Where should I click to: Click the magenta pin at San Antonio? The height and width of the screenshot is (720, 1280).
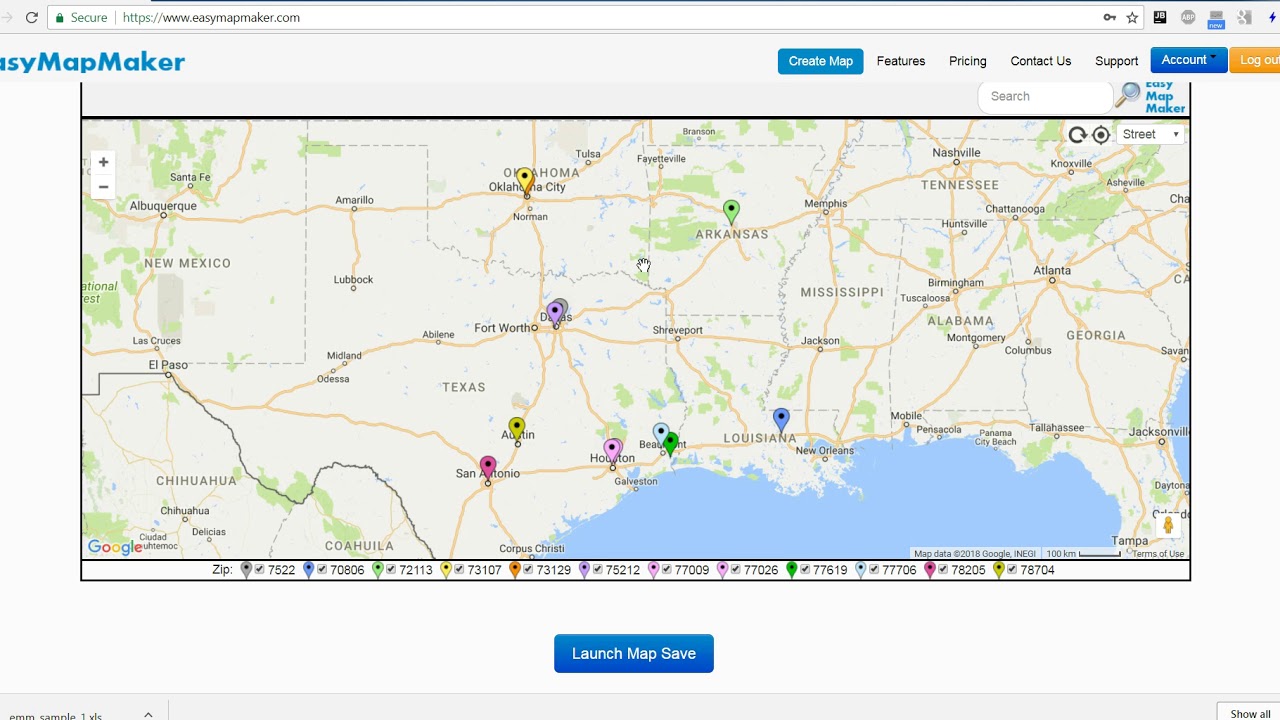pos(487,468)
